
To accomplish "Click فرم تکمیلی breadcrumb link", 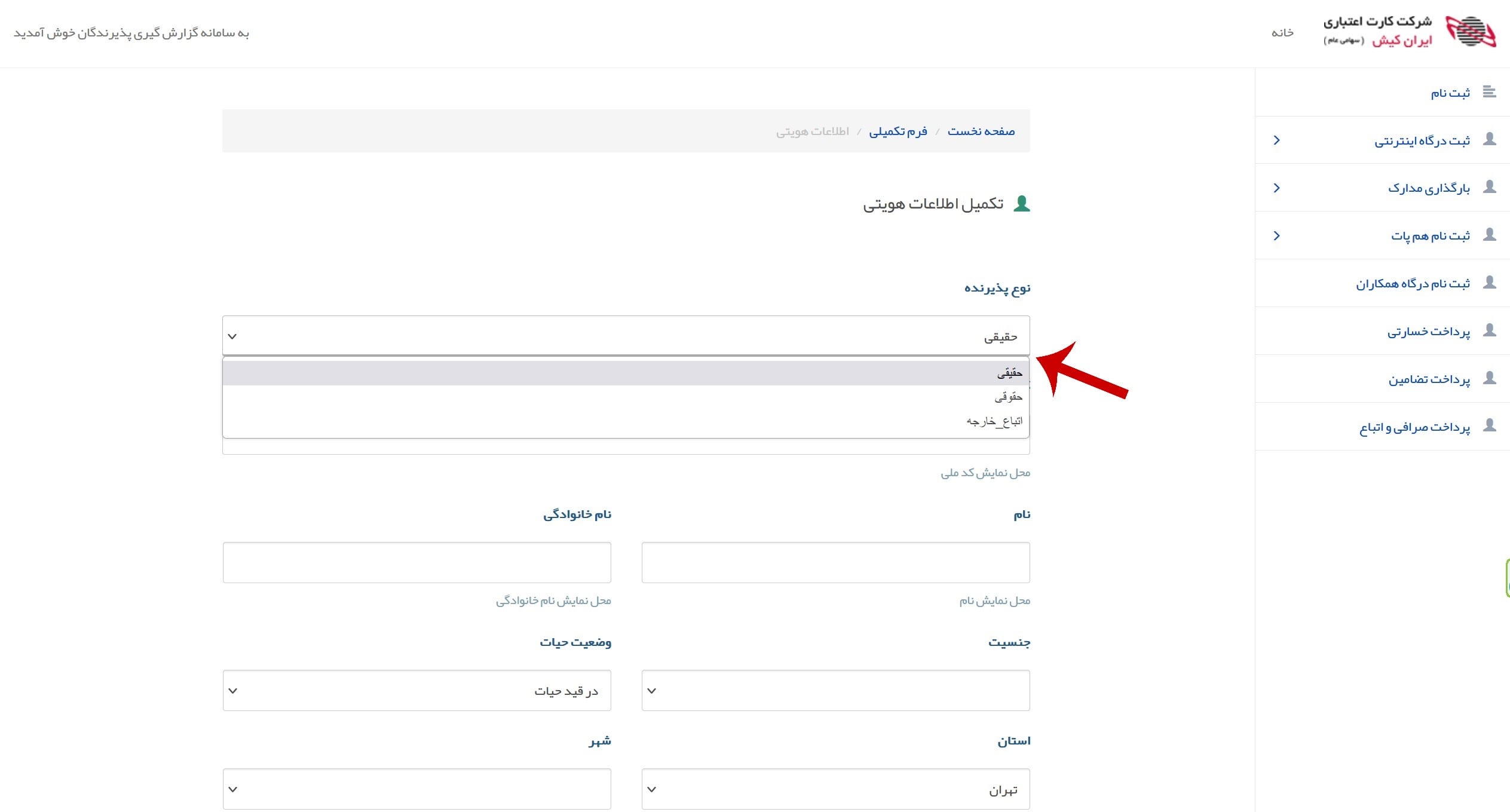I will (x=898, y=131).
